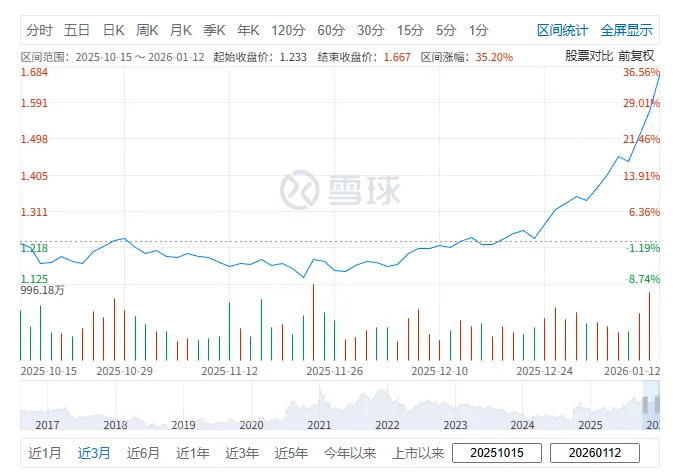Pick the 今年以来 year-to-date range
Viewport: 679px width, 473px height.
[x=350, y=453]
